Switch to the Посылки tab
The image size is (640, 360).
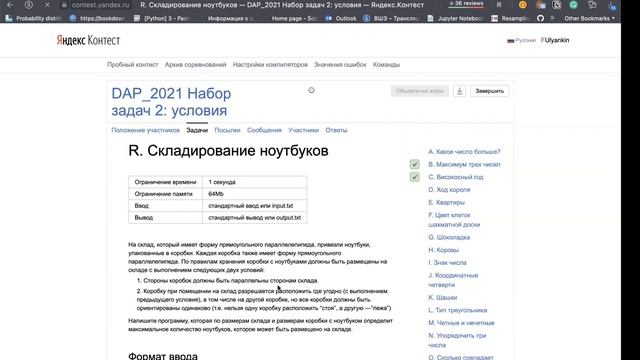click(x=227, y=130)
